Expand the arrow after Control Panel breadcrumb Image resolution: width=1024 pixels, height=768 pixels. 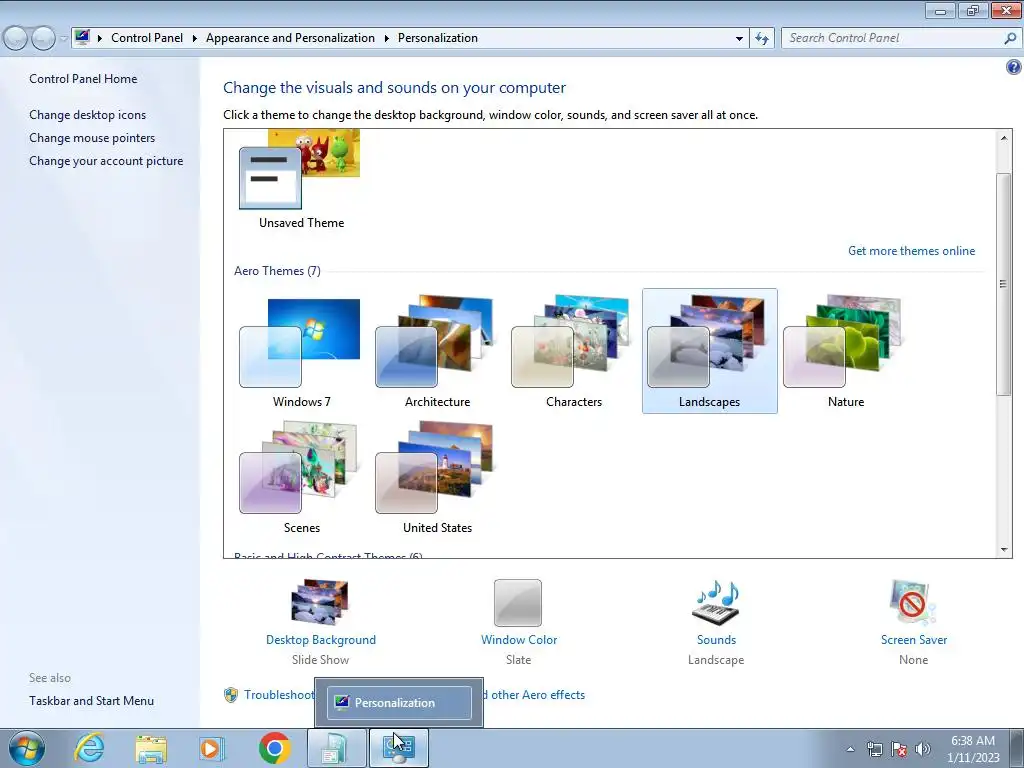[194, 38]
